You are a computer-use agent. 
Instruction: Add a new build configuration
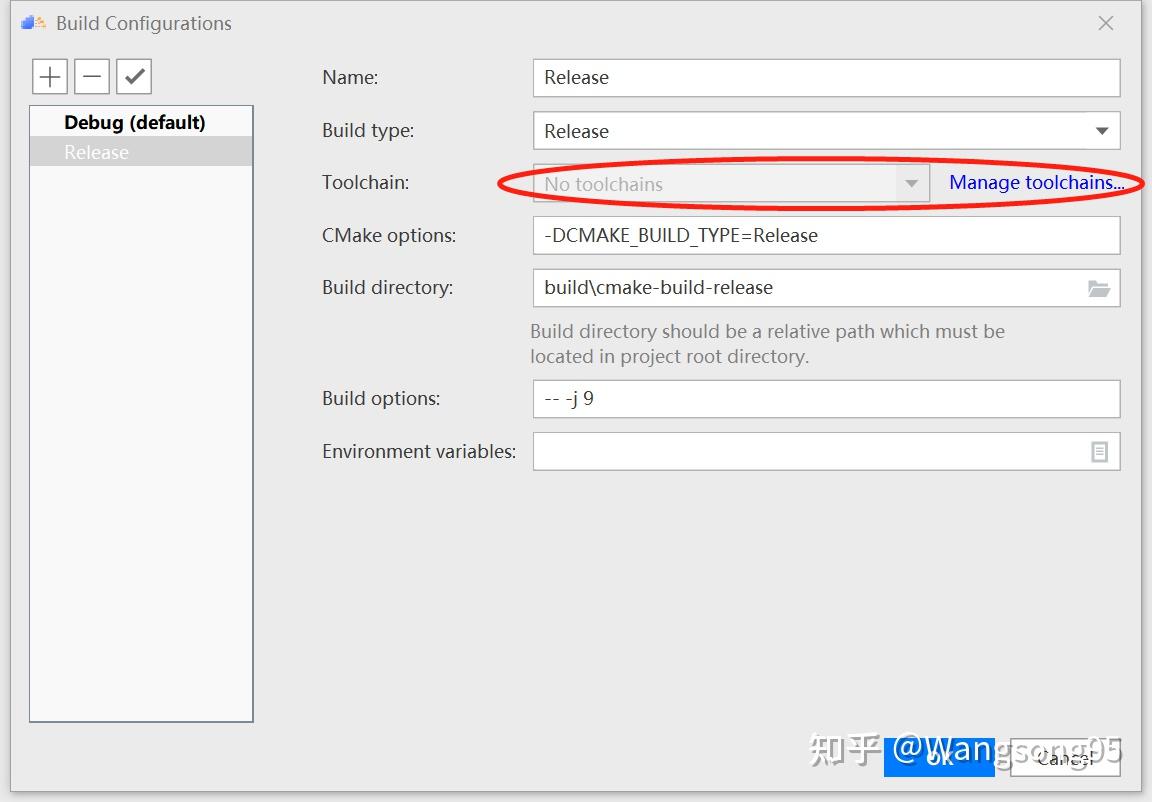pyautogui.click(x=50, y=76)
